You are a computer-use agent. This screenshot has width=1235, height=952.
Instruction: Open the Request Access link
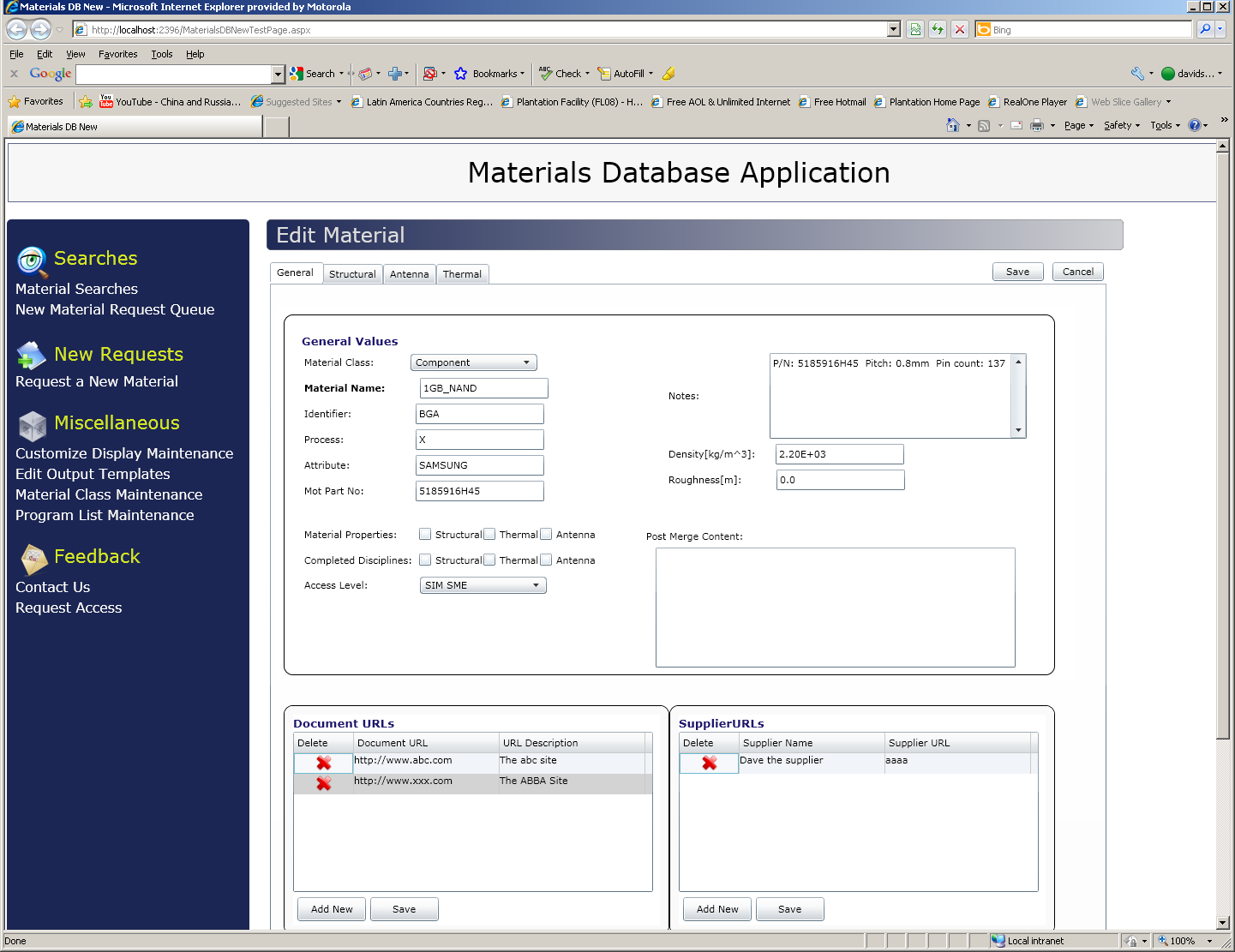click(69, 608)
